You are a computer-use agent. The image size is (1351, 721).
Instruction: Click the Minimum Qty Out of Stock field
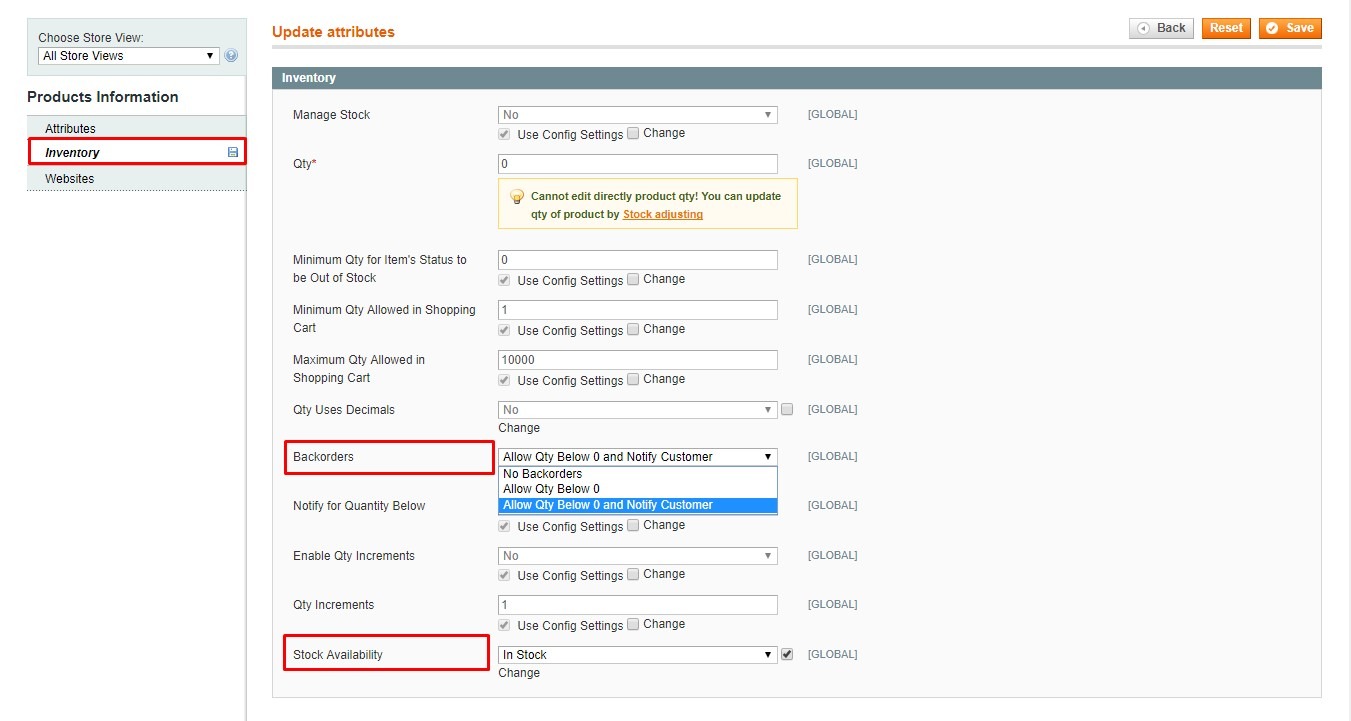pos(638,260)
